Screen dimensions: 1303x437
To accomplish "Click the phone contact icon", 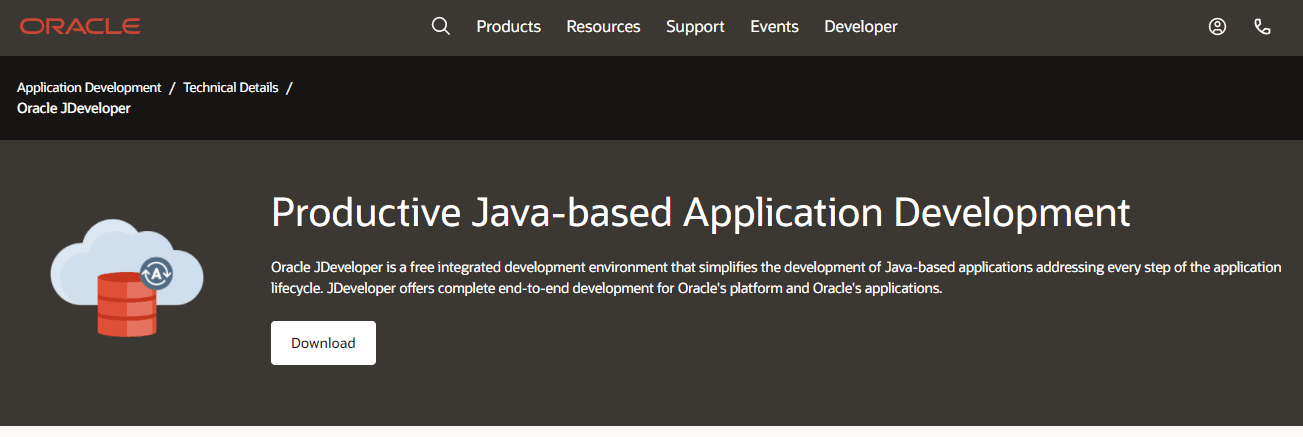I will tap(1262, 27).
